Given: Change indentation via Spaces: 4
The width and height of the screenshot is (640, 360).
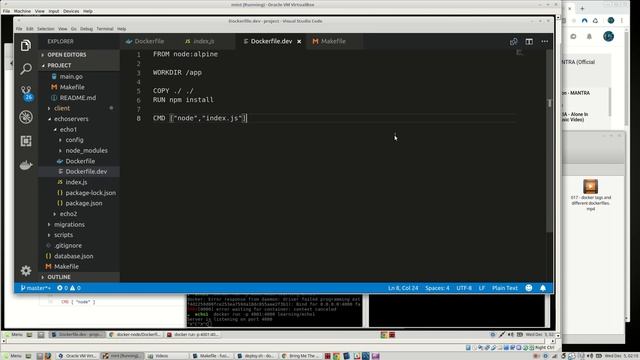Looking at the screenshot, I should [x=437, y=288].
